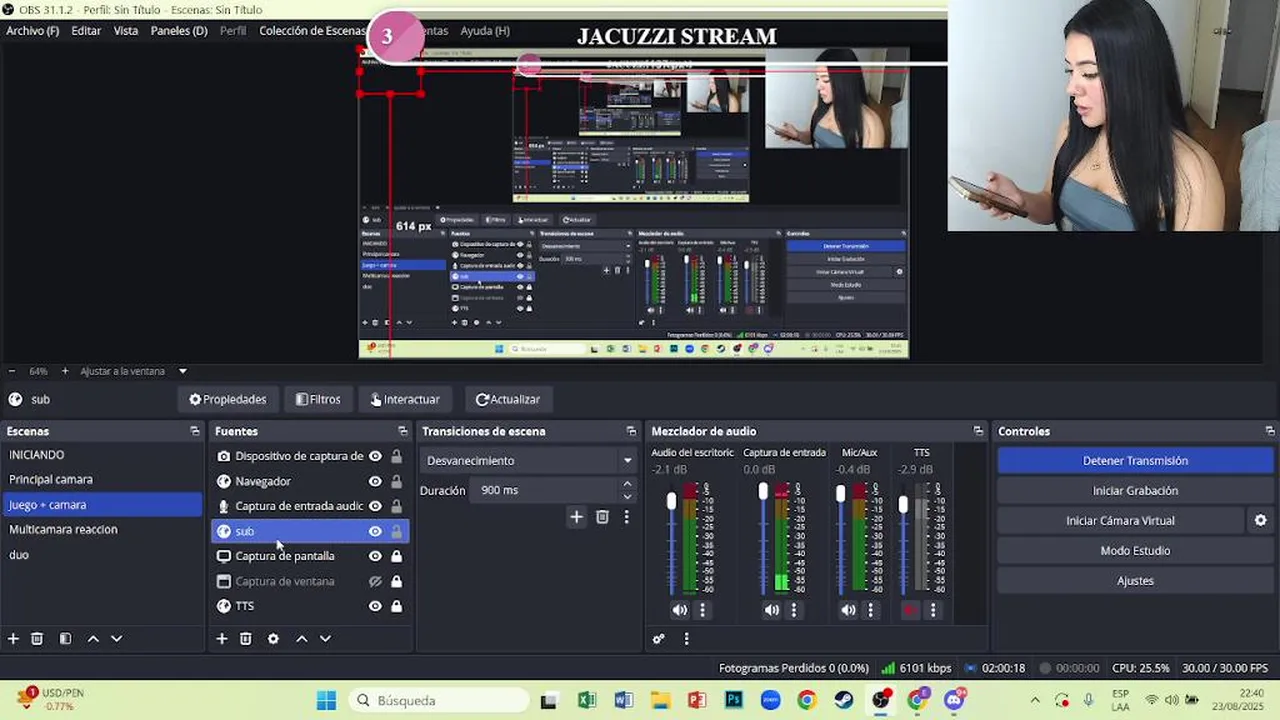Add a new source with the plus icon in Fuentes

click(222, 638)
